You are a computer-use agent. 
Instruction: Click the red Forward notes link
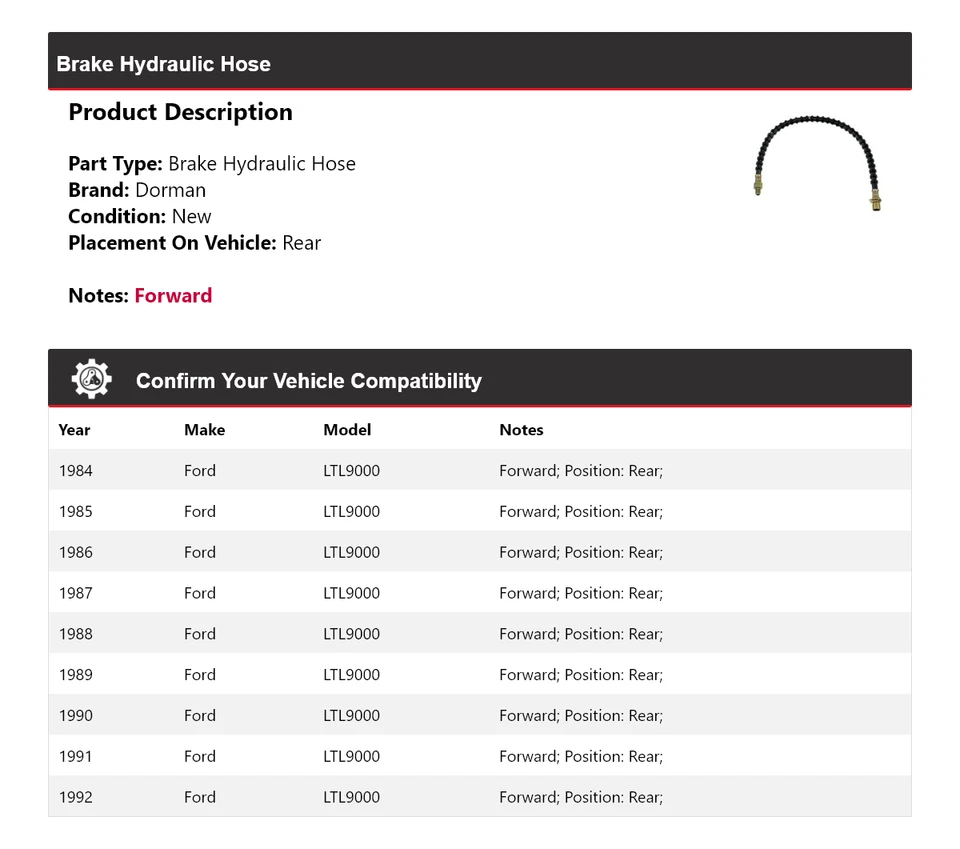172,295
